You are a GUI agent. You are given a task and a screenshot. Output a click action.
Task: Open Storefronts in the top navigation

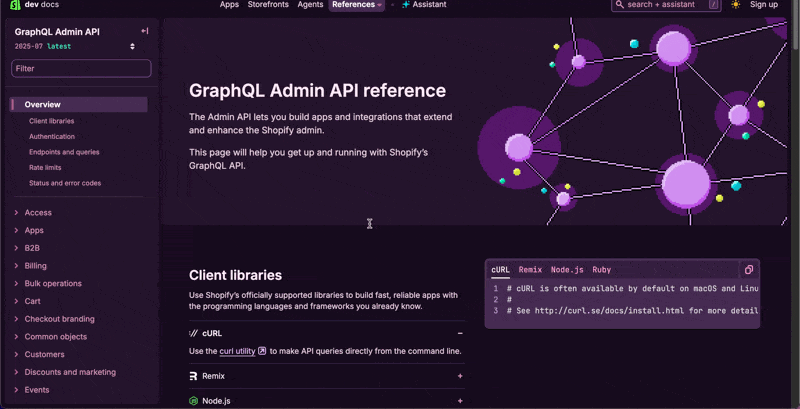coord(268,5)
